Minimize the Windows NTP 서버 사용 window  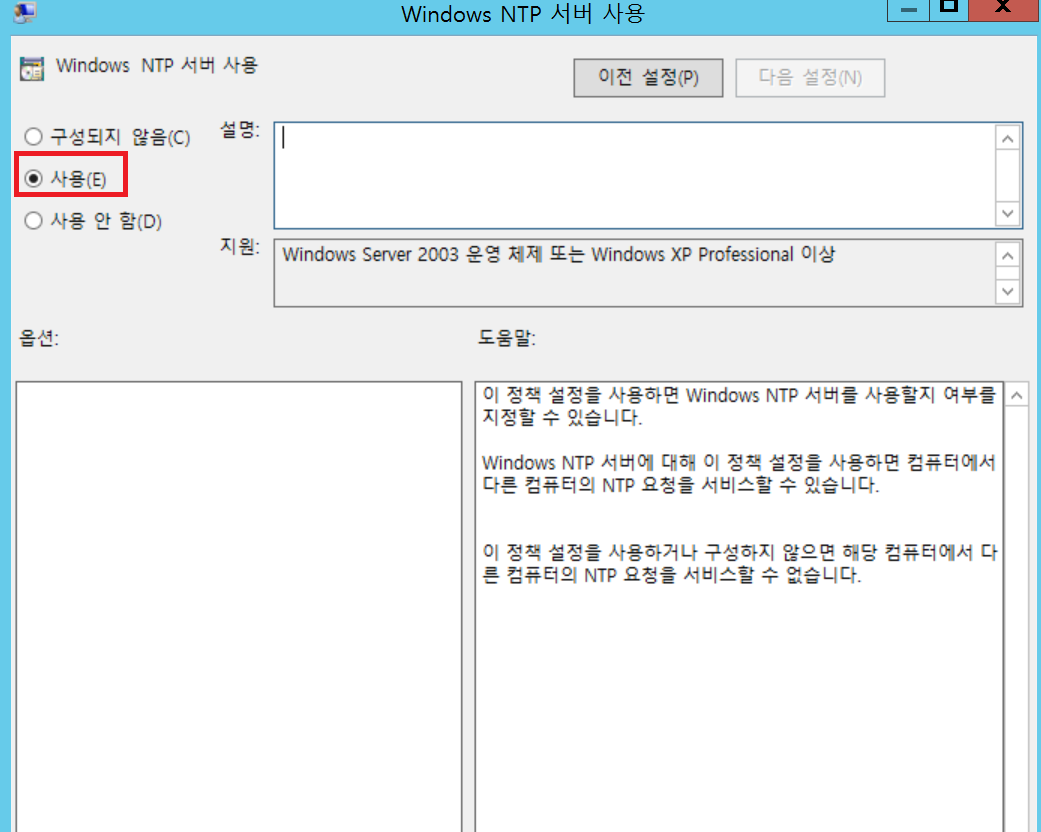[908, 10]
